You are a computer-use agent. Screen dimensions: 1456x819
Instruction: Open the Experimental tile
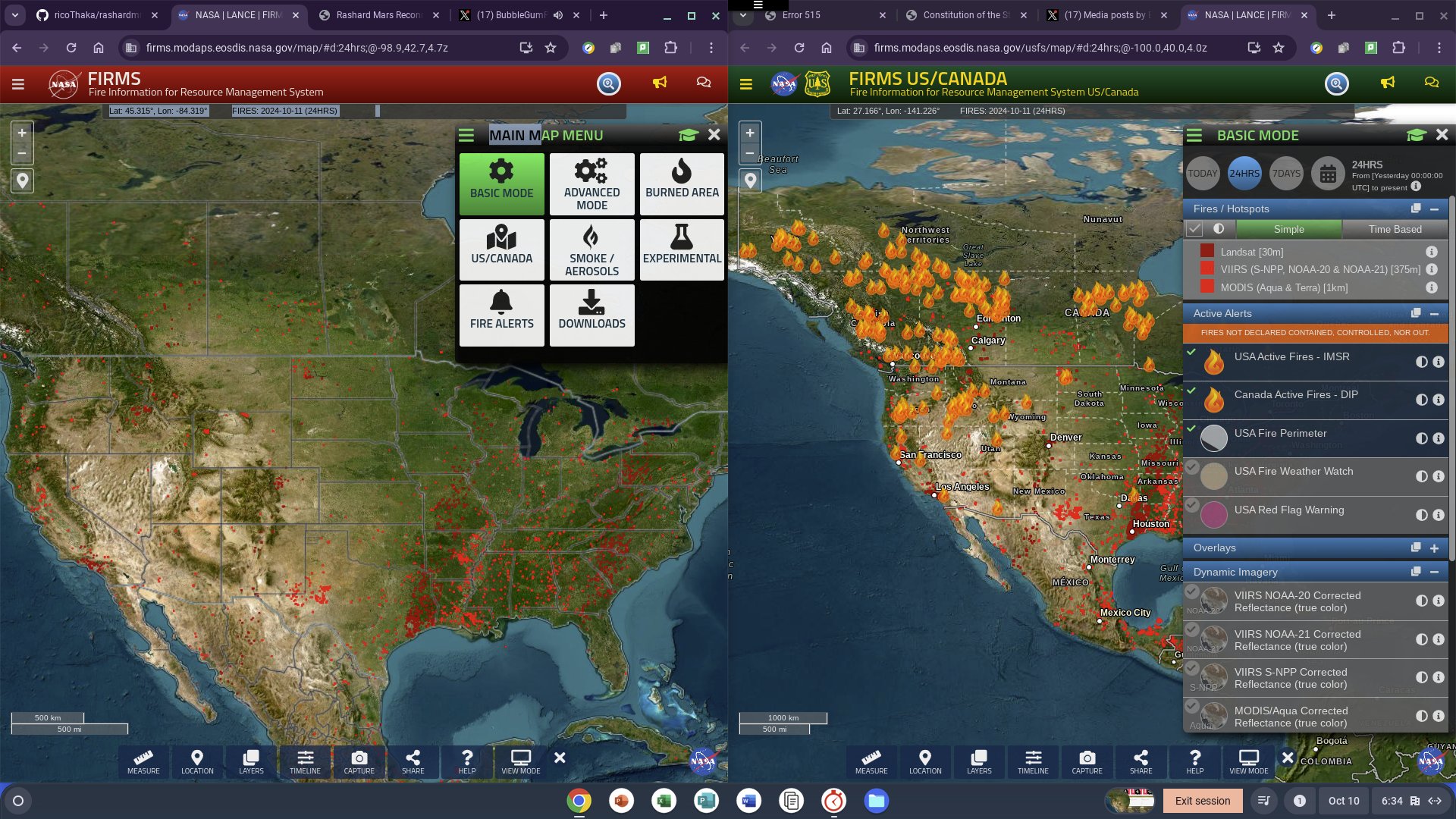682,249
